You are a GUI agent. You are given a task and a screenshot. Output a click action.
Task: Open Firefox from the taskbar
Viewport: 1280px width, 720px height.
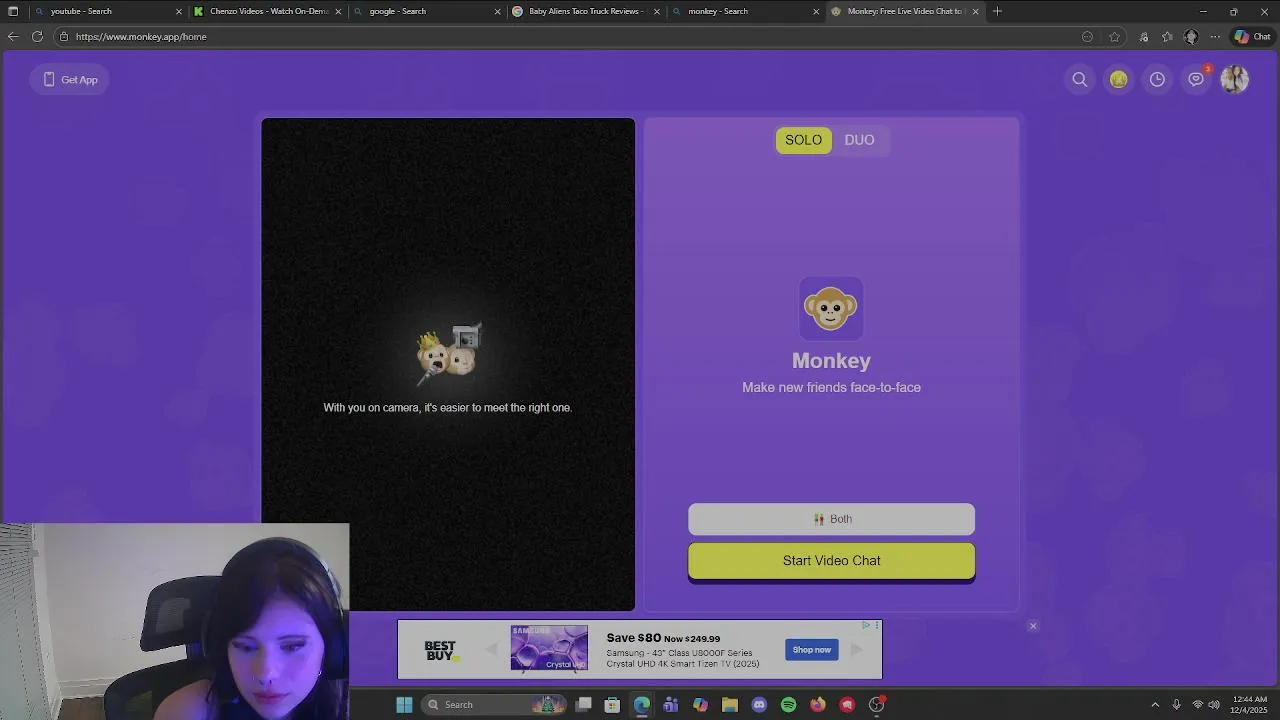[818, 705]
